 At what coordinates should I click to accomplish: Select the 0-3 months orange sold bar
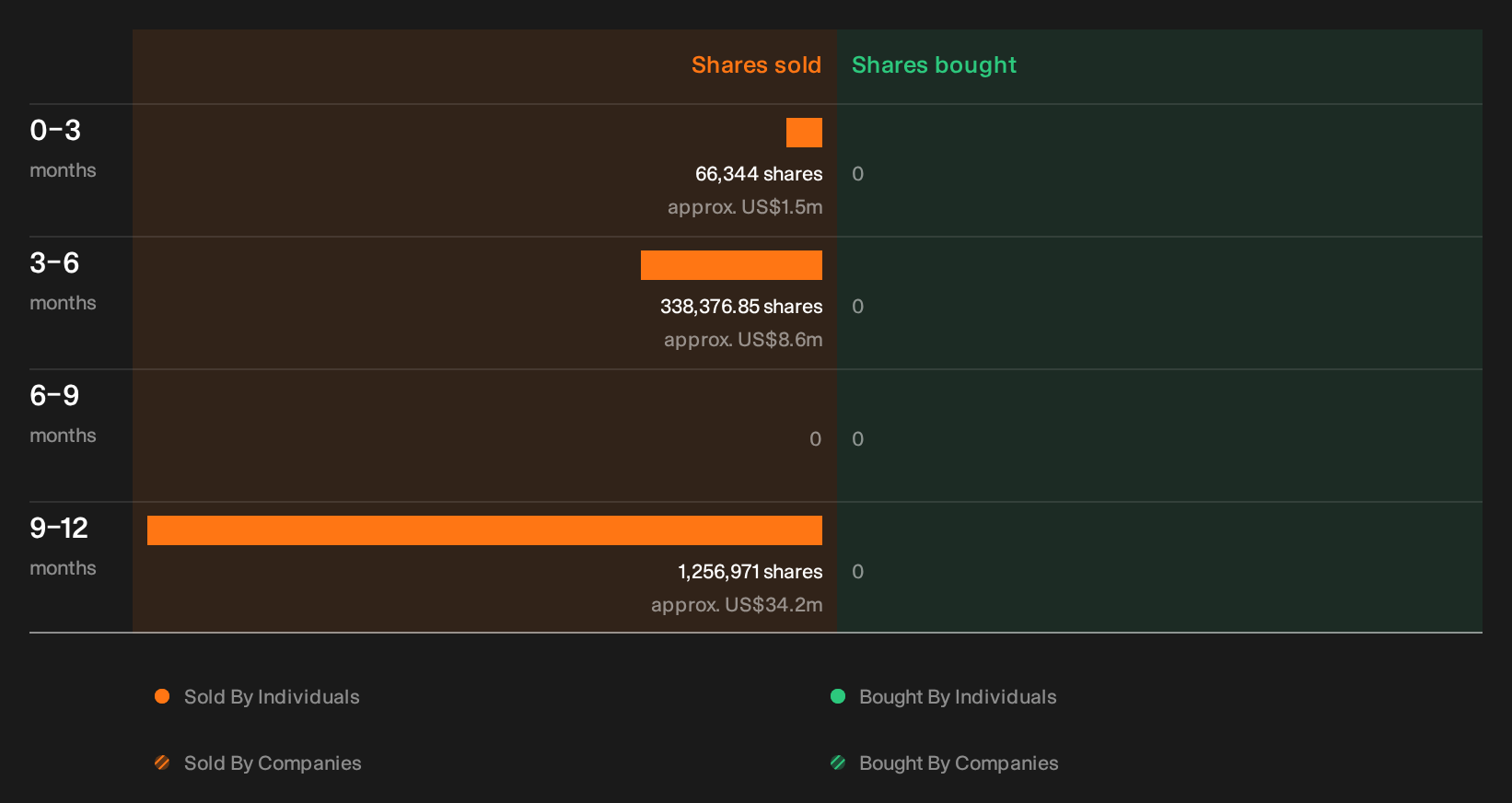click(x=804, y=133)
